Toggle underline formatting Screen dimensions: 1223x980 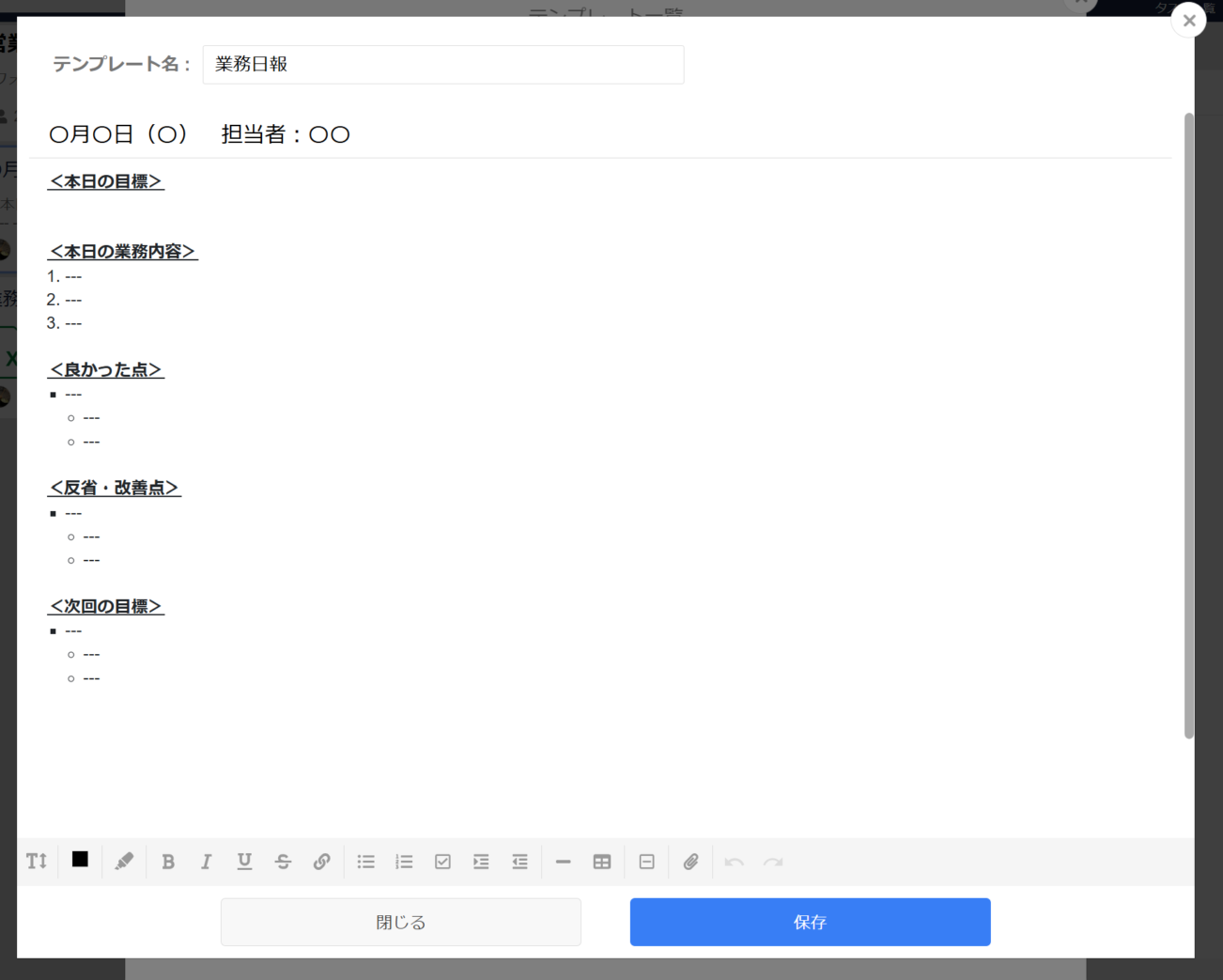point(244,862)
